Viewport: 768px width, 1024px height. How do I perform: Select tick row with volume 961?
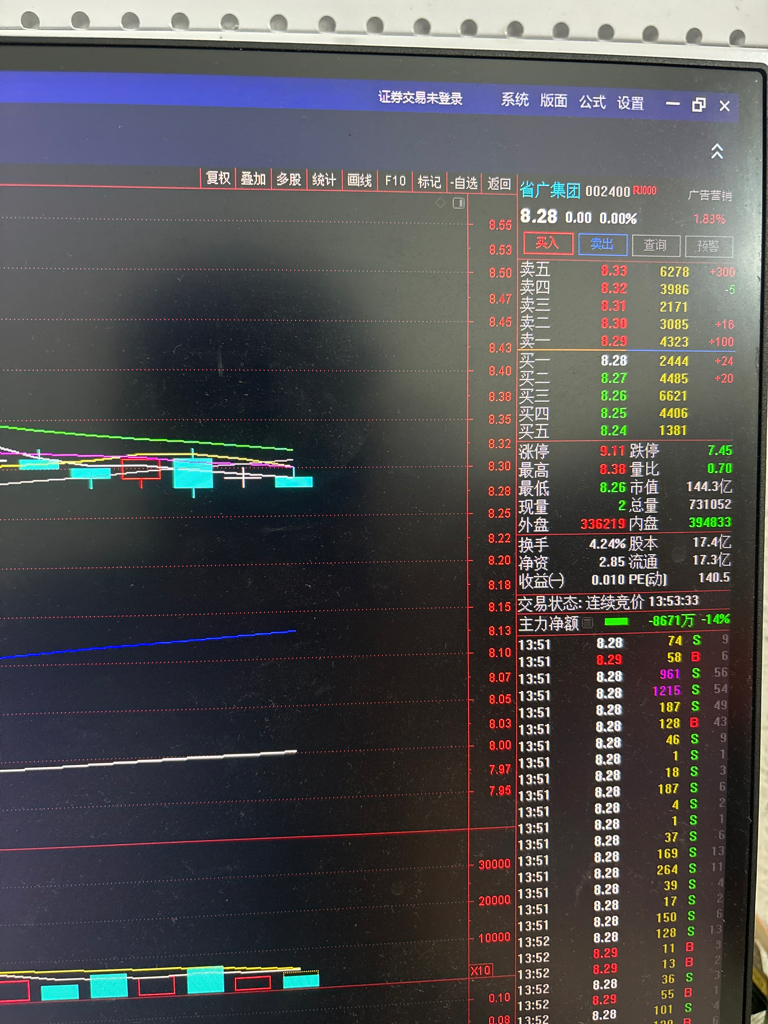622,674
